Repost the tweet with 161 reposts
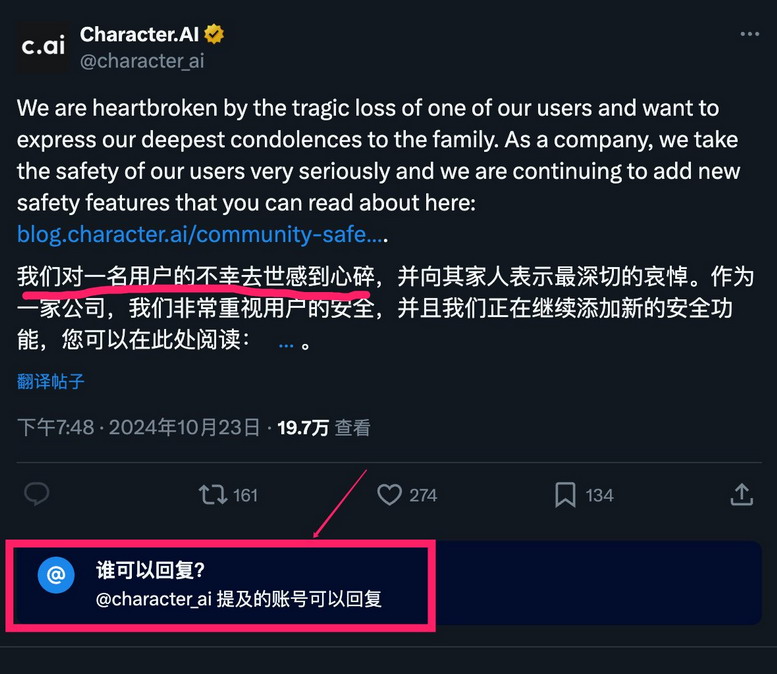This screenshot has width=777, height=674. coord(212,494)
